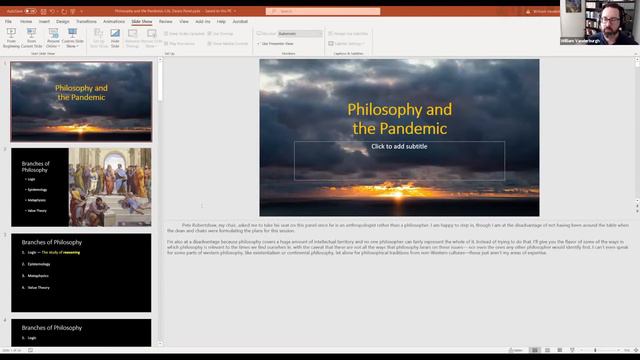Open Record Slide Show dropdown
Screen dimensions: 640x360
tap(151, 38)
